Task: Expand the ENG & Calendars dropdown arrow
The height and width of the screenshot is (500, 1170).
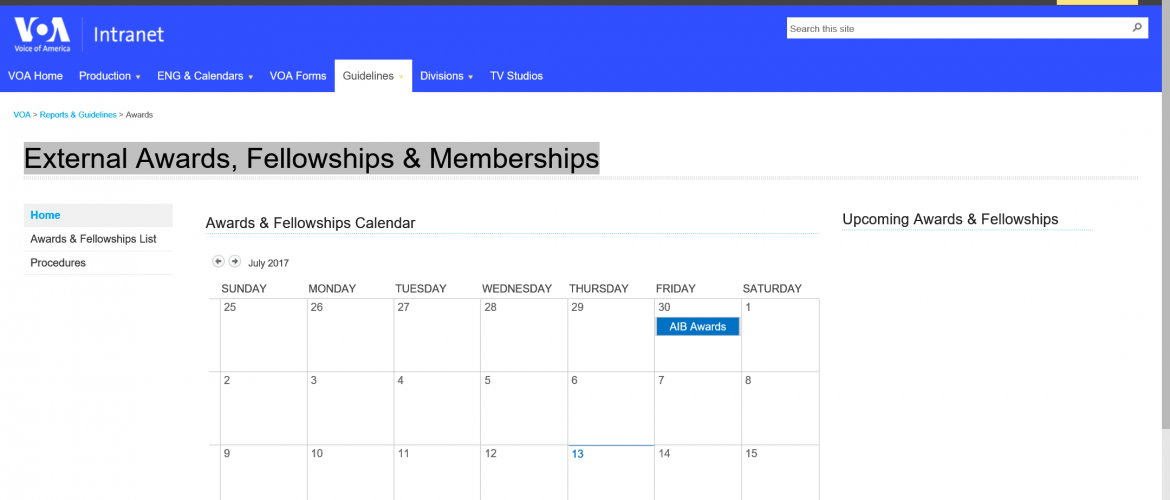Action: (x=251, y=77)
